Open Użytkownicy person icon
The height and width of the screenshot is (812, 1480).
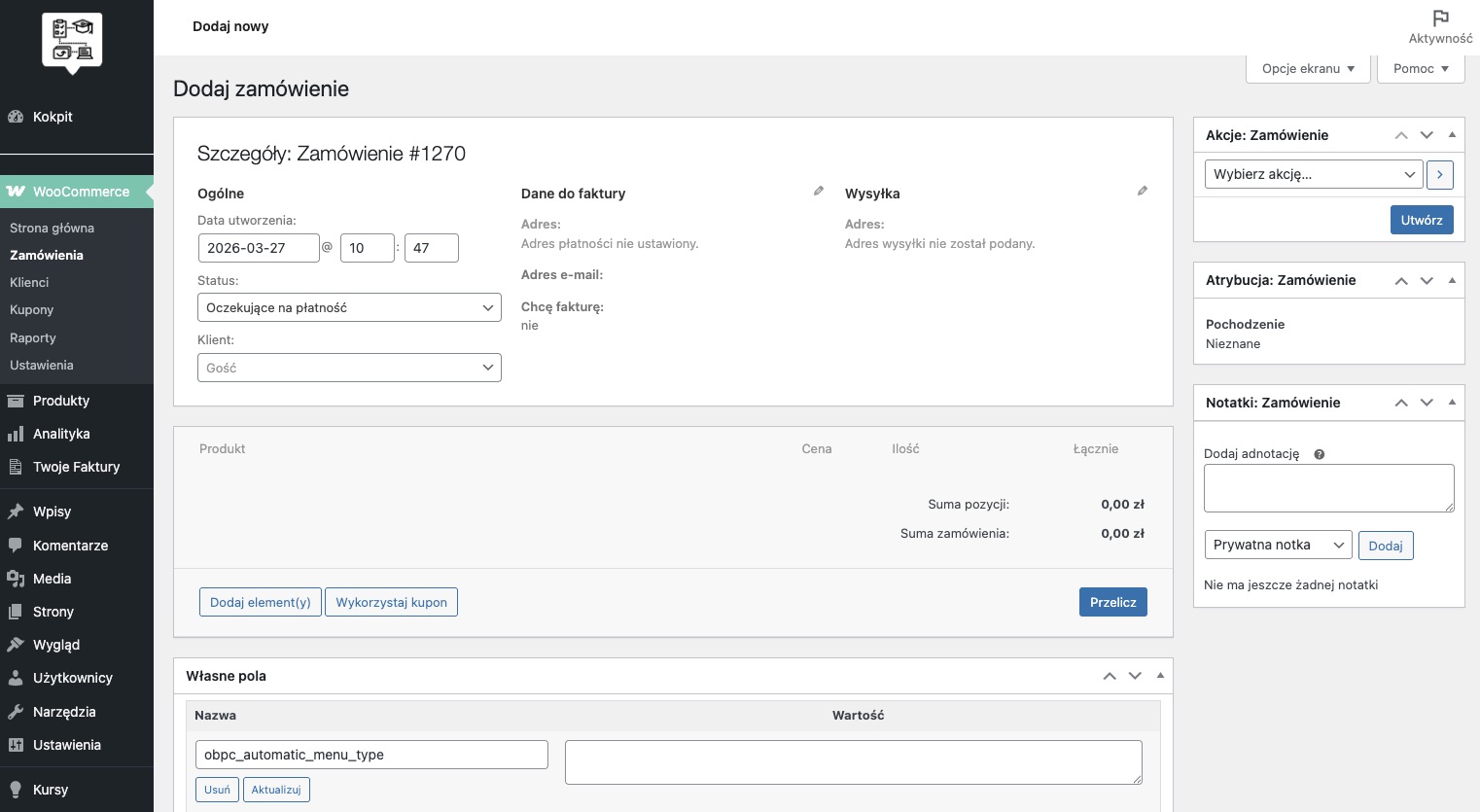[x=16, y=678]
